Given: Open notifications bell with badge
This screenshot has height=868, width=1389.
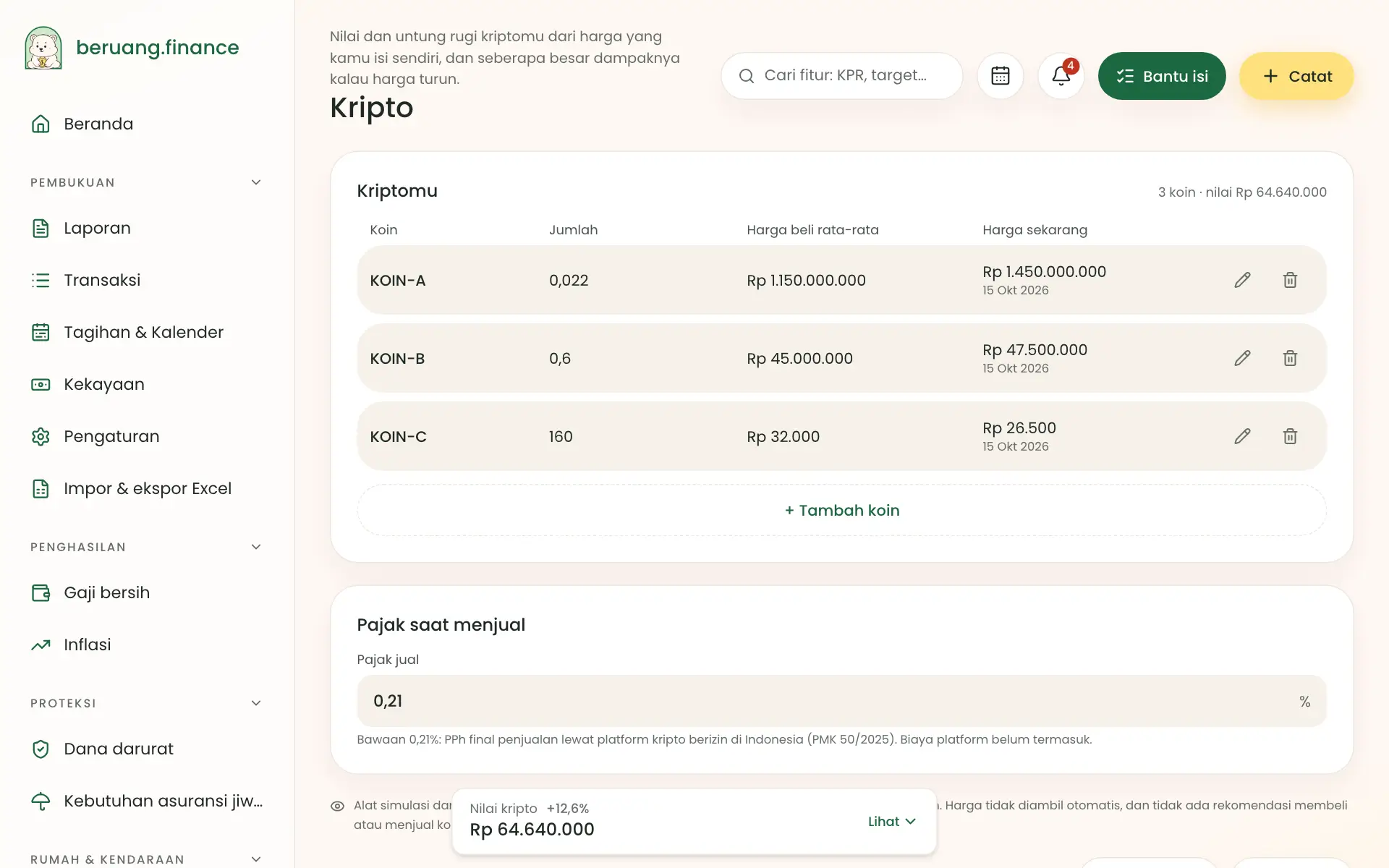Looking at the screenshot, I should (1061, 76).
